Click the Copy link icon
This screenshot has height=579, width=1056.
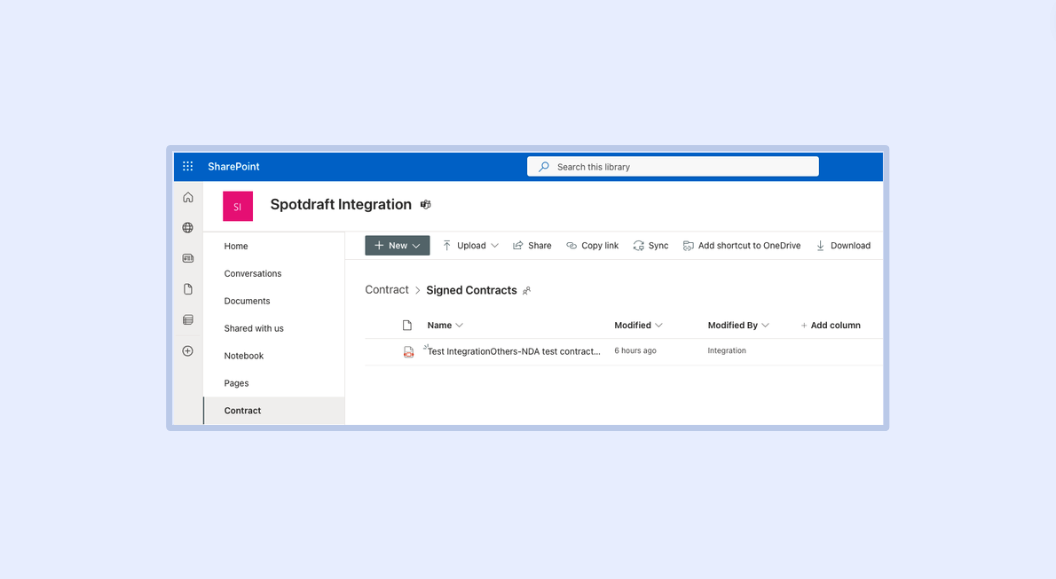[x=570, y=245]
